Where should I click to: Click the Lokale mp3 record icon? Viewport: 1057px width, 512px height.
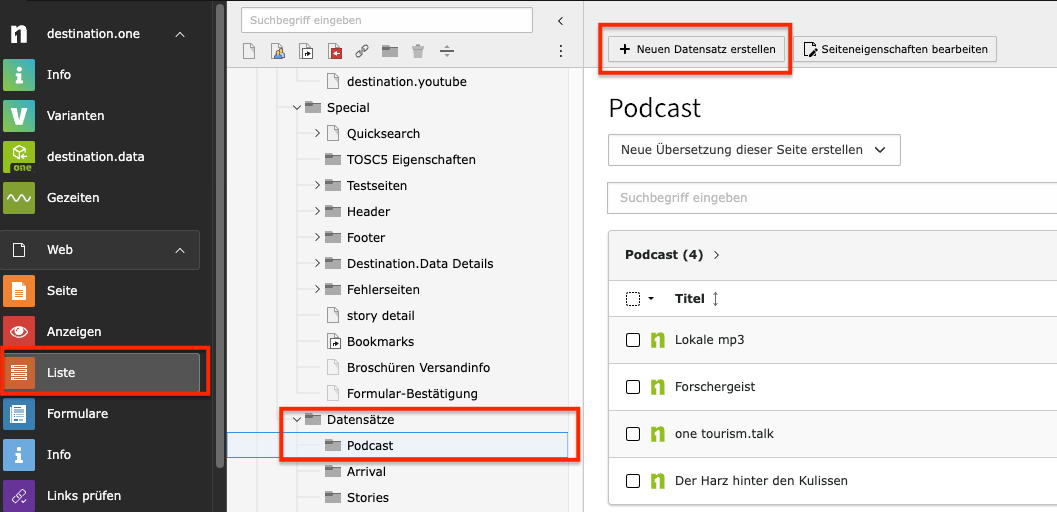pos(657,340)
